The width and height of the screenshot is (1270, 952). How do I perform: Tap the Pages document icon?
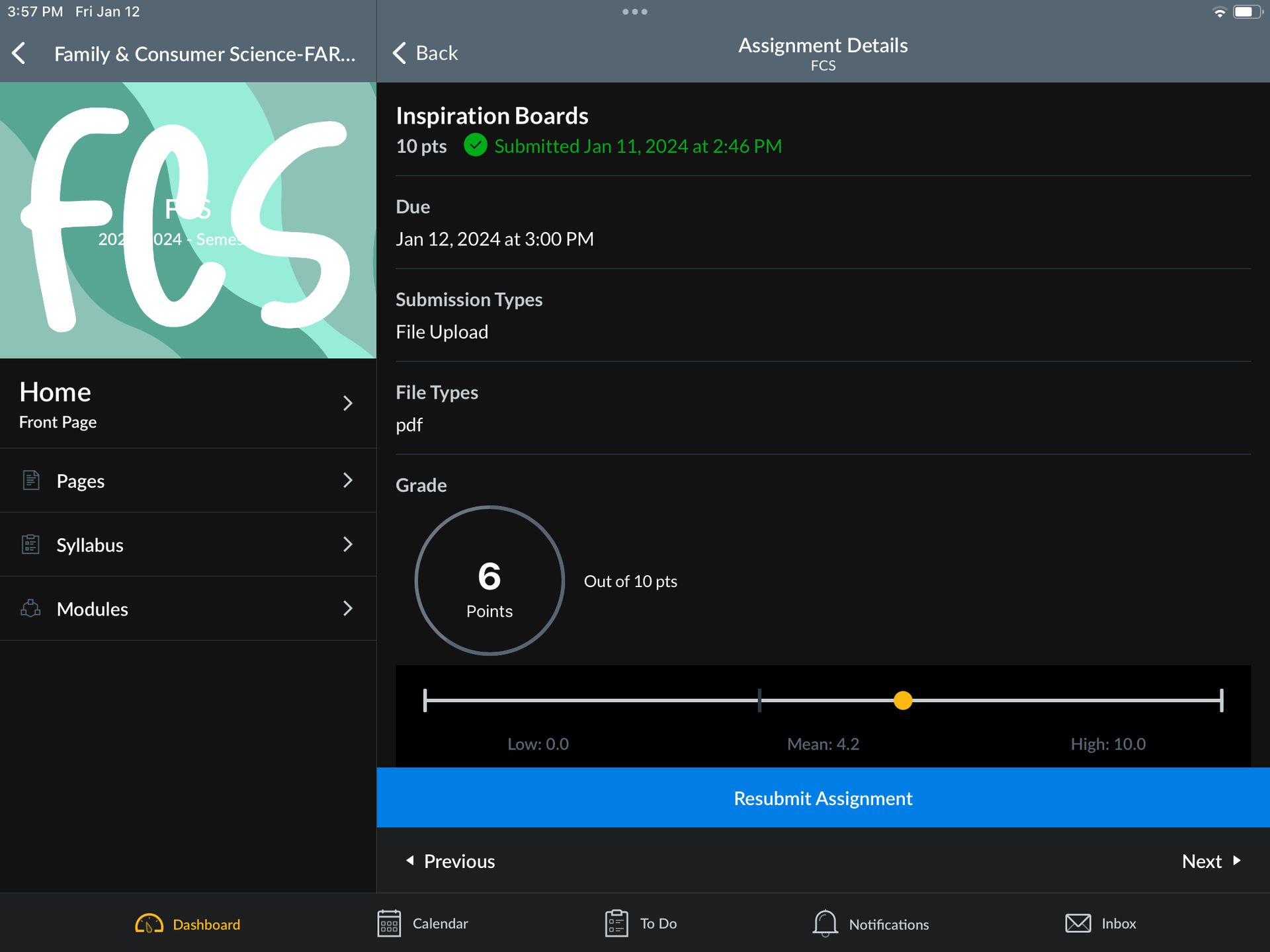[31, 480]
